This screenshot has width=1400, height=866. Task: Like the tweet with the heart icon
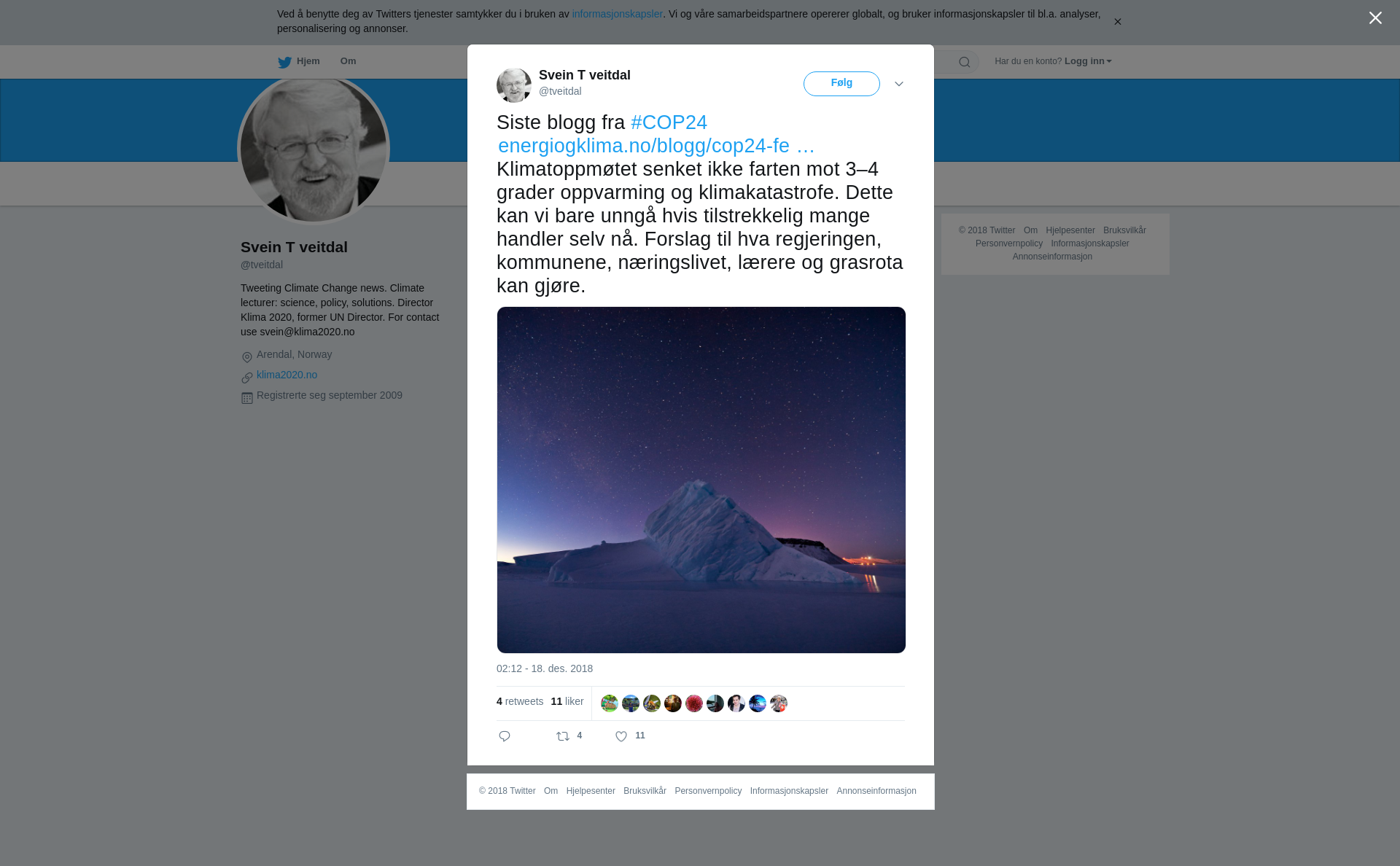click(x=621, y=736)
